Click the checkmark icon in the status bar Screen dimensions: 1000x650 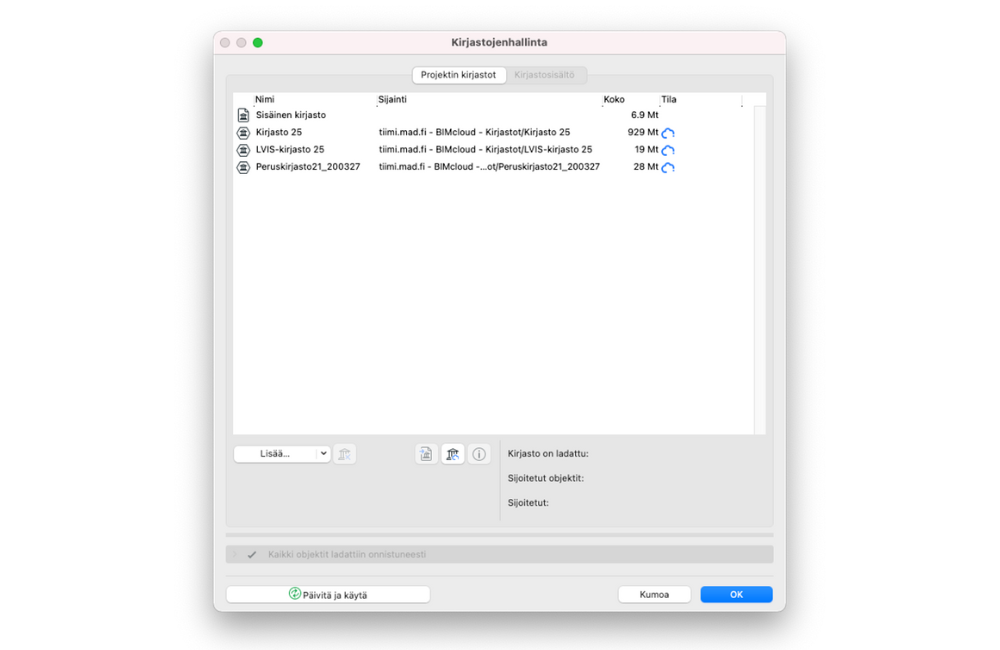252,554
